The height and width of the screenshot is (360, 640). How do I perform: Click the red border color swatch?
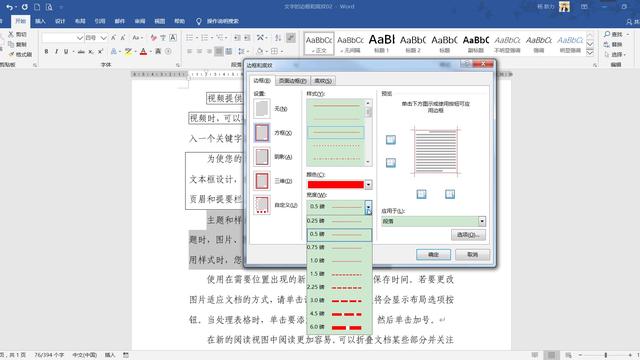coord(336,184)
